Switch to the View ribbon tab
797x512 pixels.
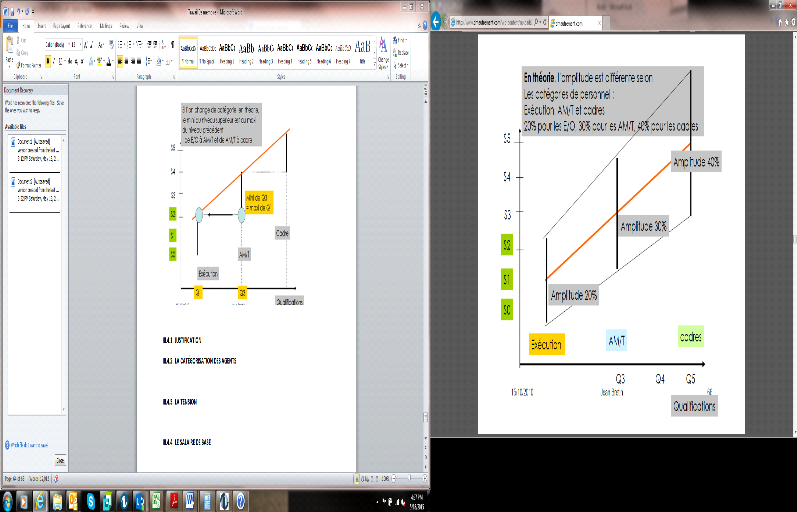(x=140, y=25)
